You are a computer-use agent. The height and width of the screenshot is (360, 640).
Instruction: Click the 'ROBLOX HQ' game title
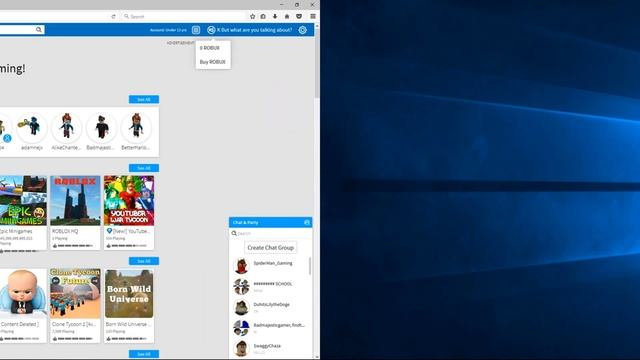[x=65, y=231]
